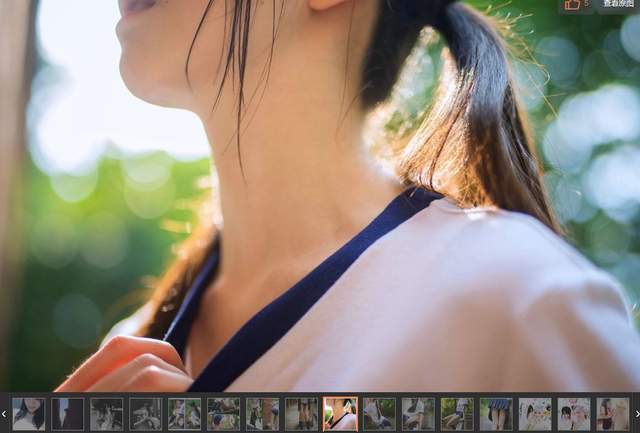Screen dimensions: 640x433
Task: Open the fourth thumbnail from the left
Action: pyautogui.click(x=146, y=413)
